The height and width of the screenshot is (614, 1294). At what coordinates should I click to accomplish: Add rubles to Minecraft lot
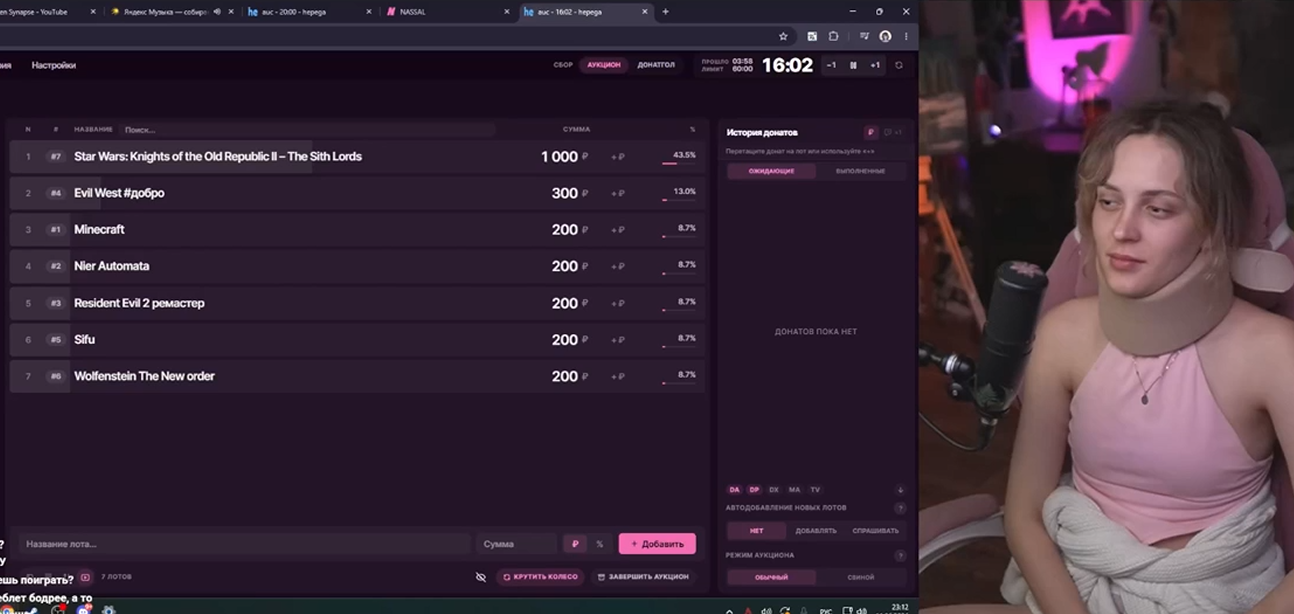[618, 230]
